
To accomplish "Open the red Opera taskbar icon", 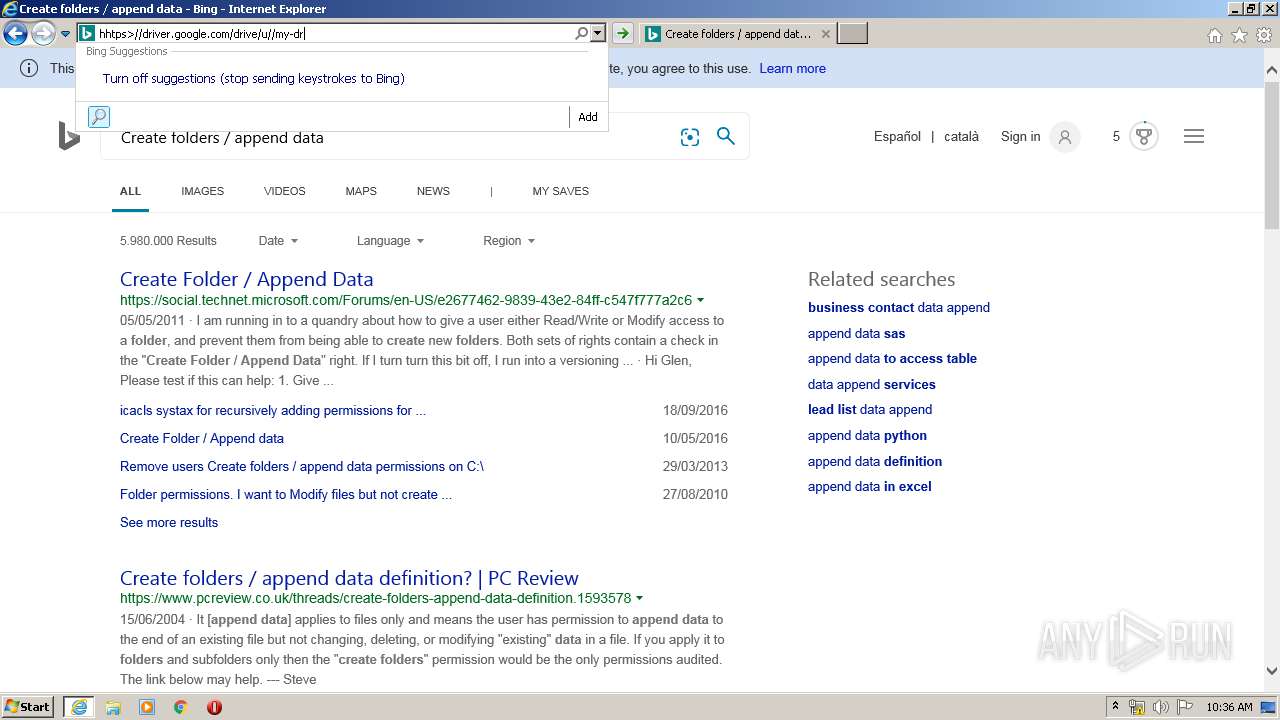I will click(x=214, y=707).
